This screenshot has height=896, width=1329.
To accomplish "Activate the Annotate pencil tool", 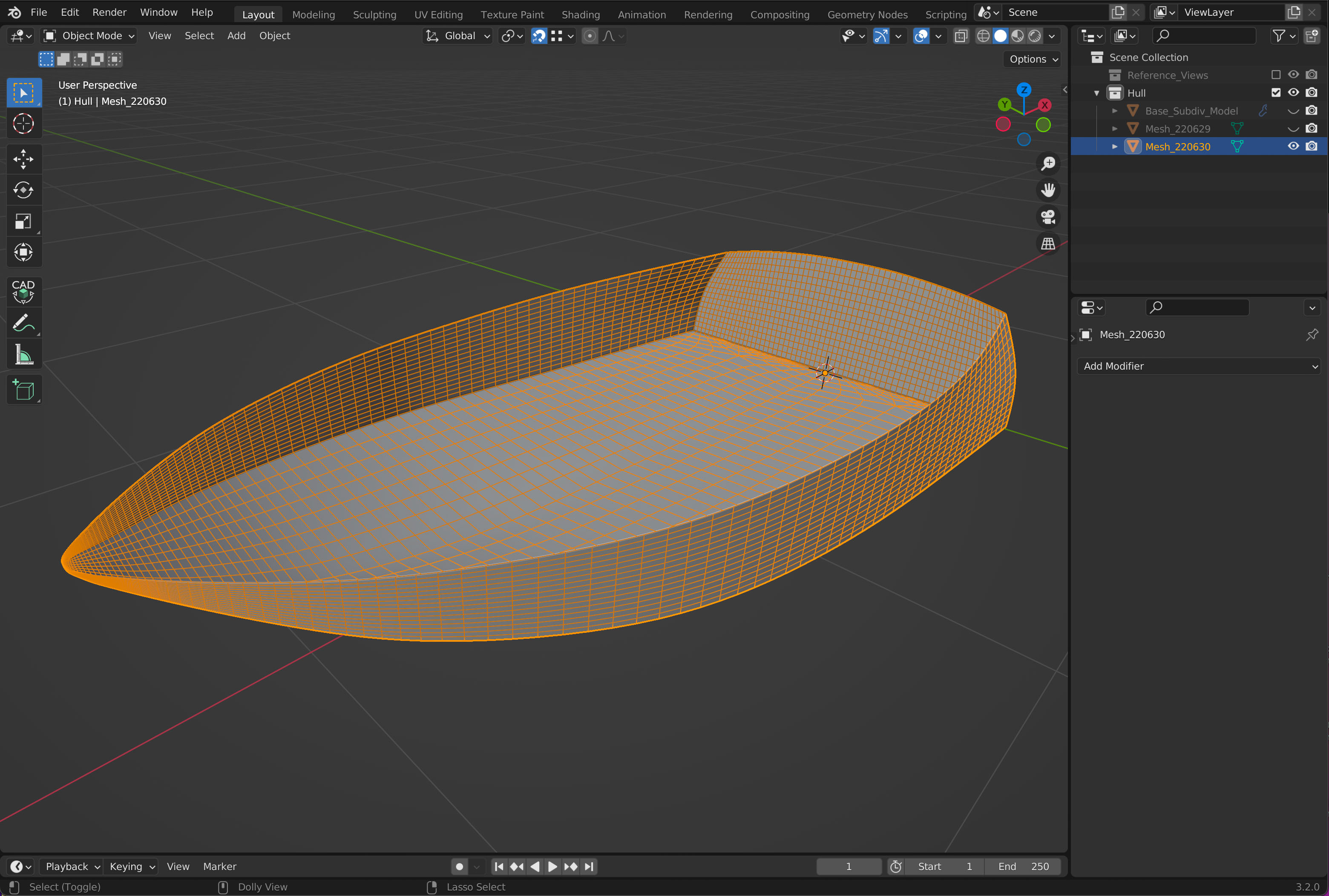I will click(x=23, y=323).
